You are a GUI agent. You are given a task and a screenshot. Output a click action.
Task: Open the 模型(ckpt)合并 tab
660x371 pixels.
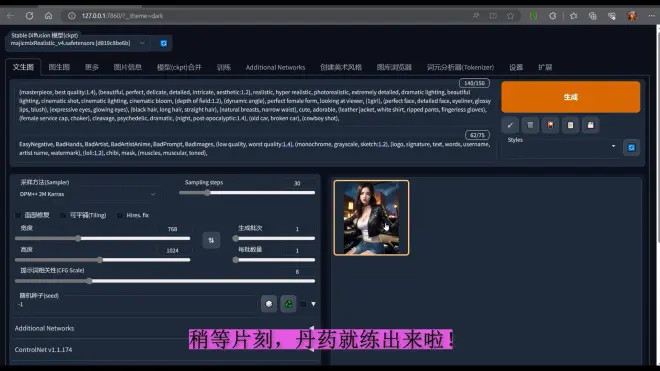(179, 67)
